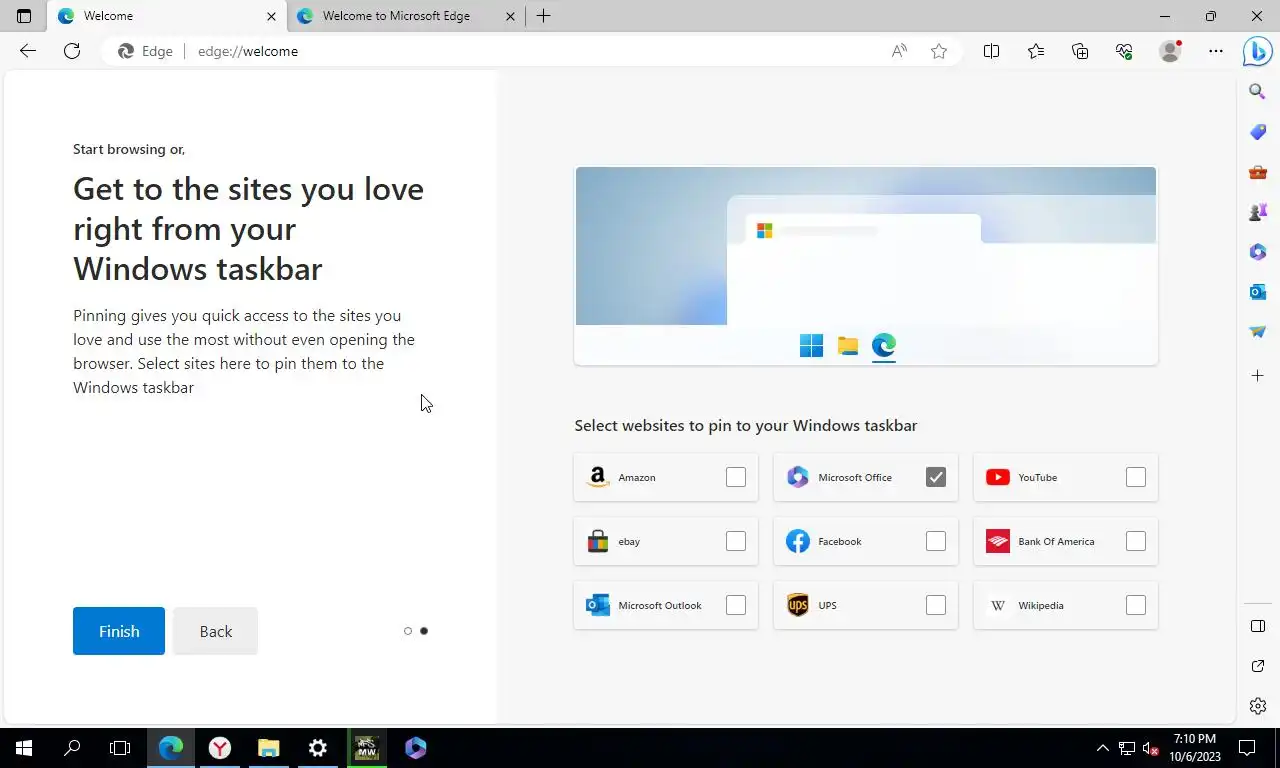The image size is (1280, 768).
Task: Click the muted volume tray icon
Action: [x=1150, y=747]
